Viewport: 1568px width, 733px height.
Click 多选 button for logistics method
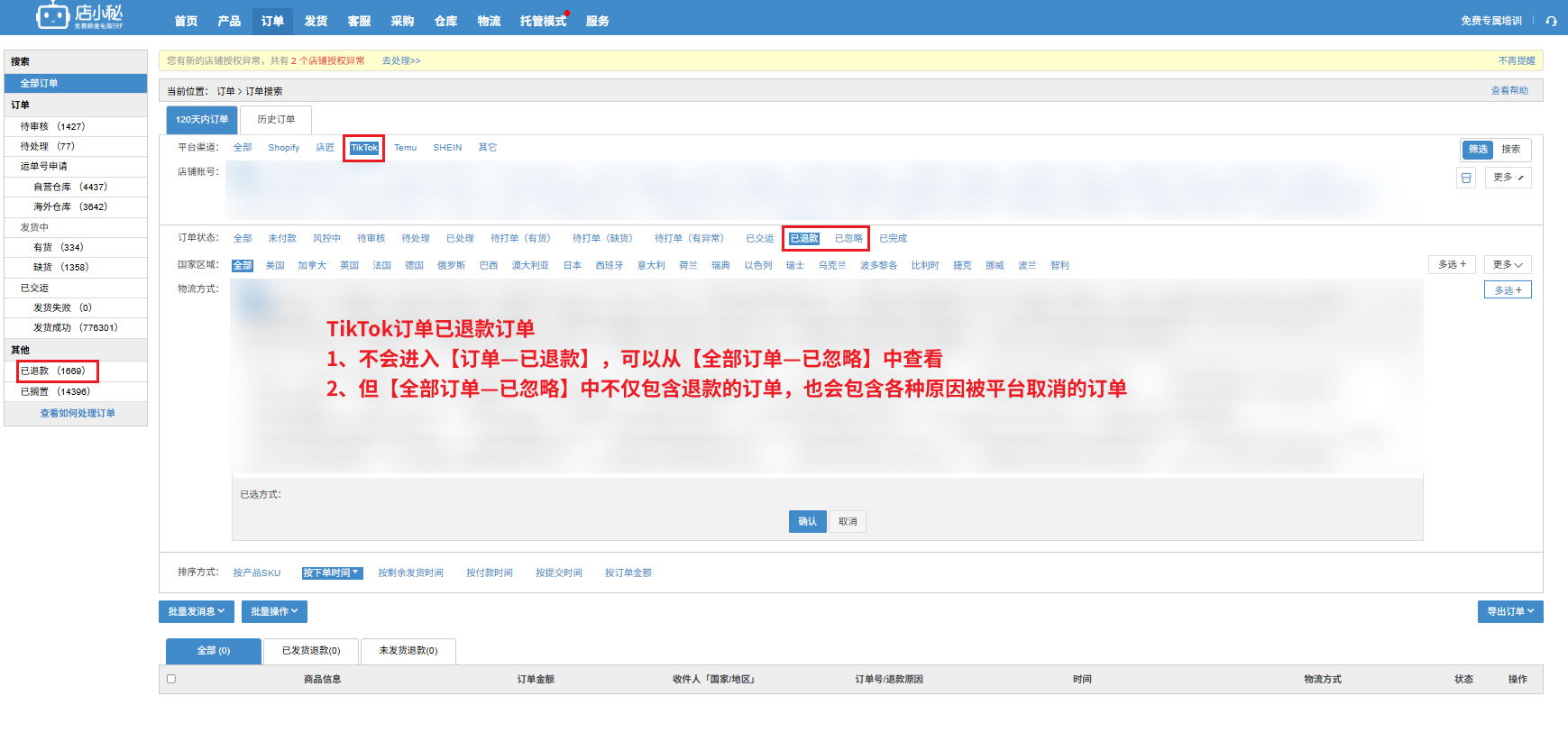(x=1507, y=290)
